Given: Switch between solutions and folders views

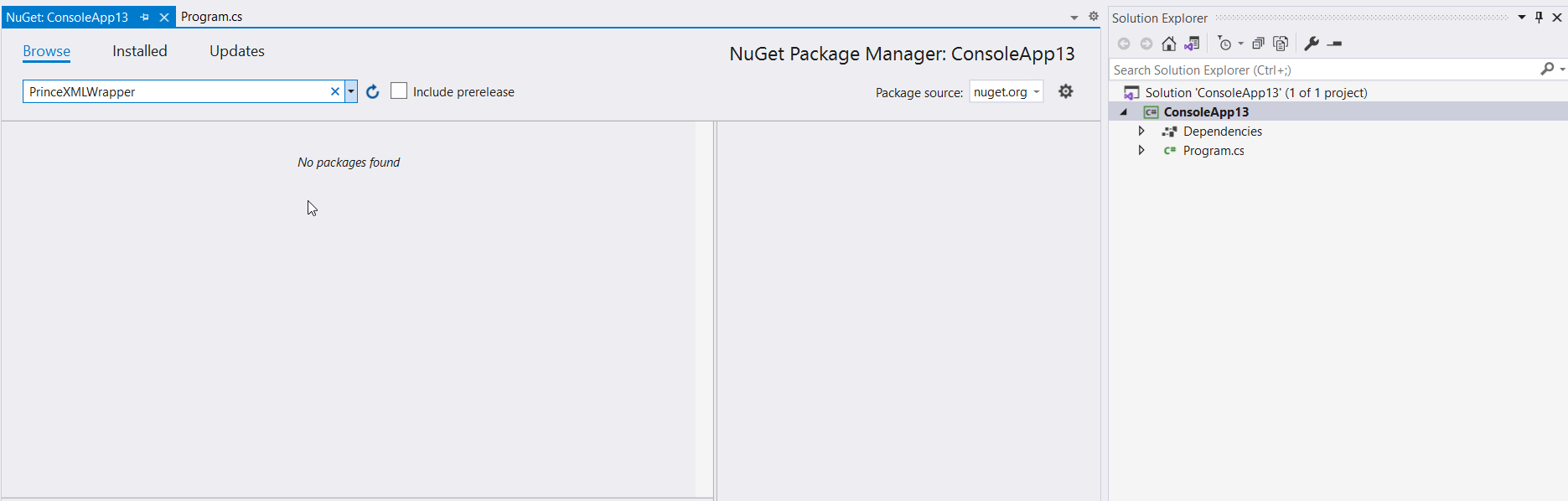Looking at the screenshot, I should click(1192, 44).
